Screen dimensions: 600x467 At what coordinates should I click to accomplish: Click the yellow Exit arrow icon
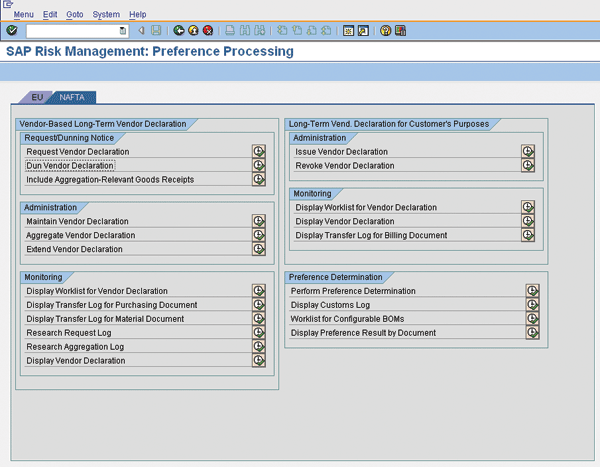click(x=193, y=30)
